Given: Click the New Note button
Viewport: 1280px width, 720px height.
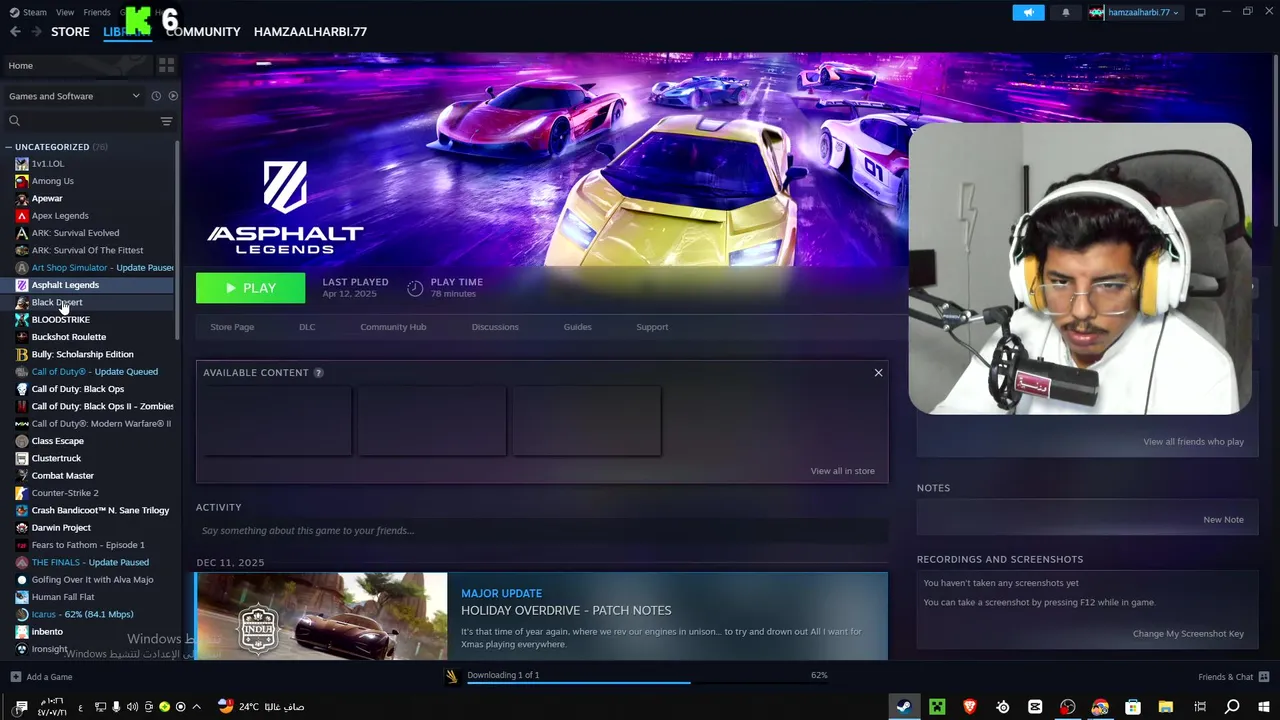Looking at the screenshot, I should click(1223, 520).
